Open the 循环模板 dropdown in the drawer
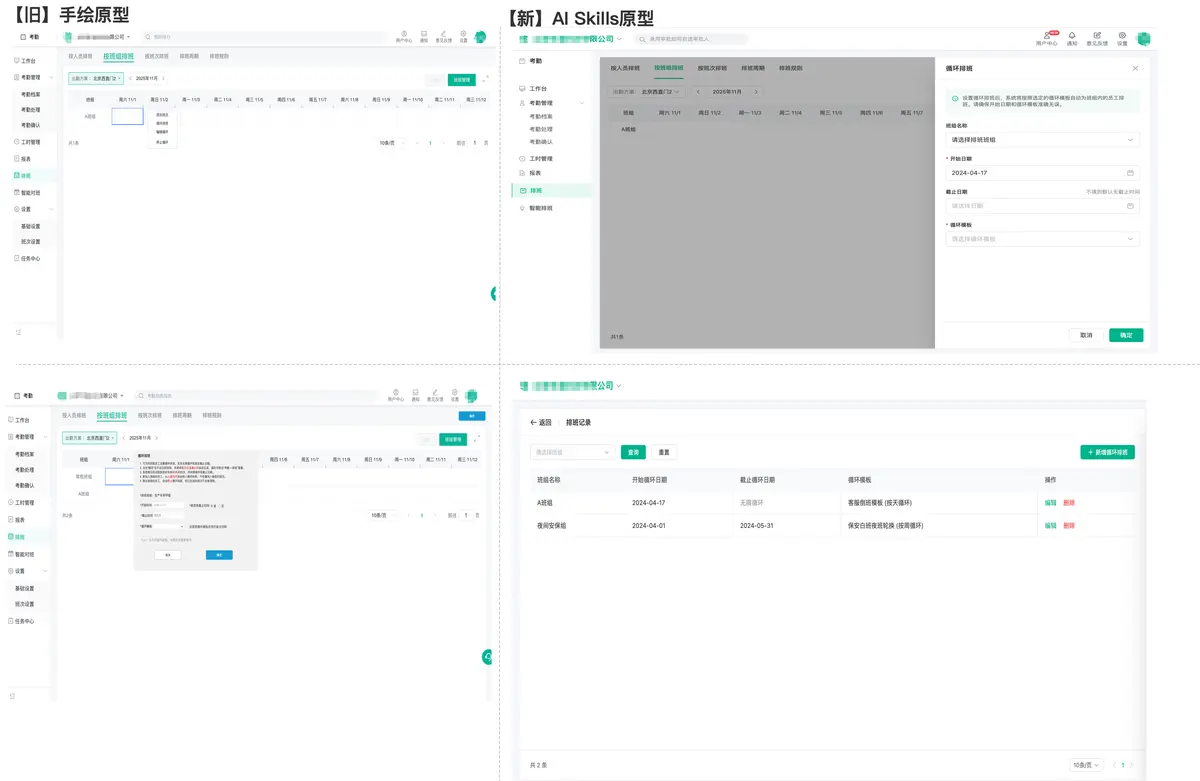 [x=1130, y=239]
